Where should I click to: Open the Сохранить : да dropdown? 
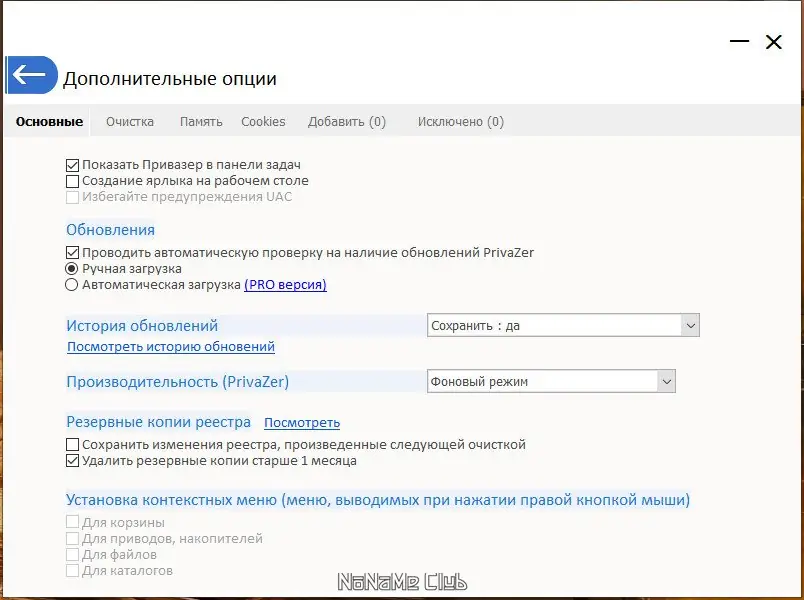(563, 325)
